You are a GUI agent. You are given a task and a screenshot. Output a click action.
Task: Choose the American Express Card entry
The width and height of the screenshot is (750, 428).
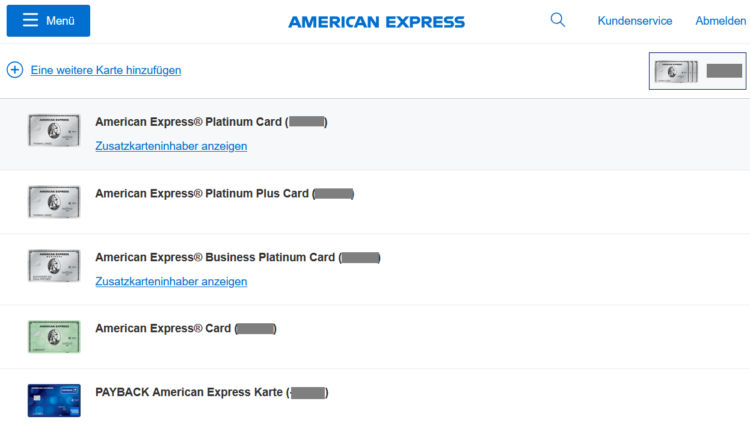162,328
